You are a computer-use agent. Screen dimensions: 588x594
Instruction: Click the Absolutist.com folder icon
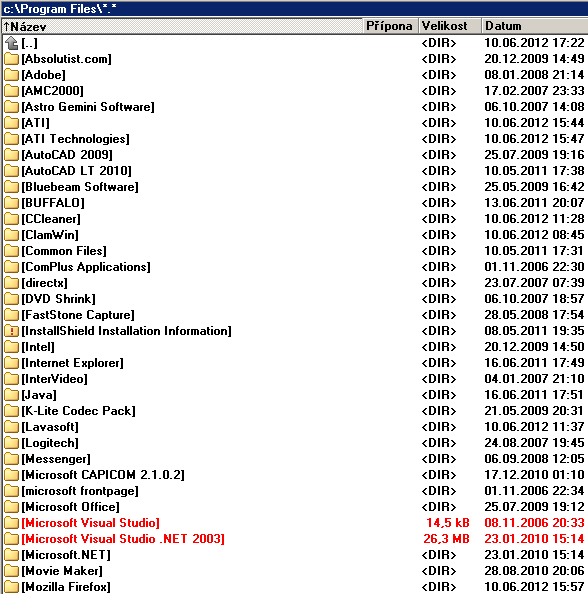(12, 59)
